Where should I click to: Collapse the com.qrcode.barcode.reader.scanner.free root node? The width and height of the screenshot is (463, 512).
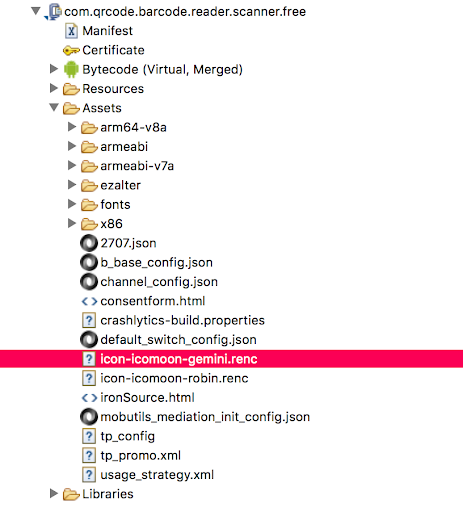point(36,11)
